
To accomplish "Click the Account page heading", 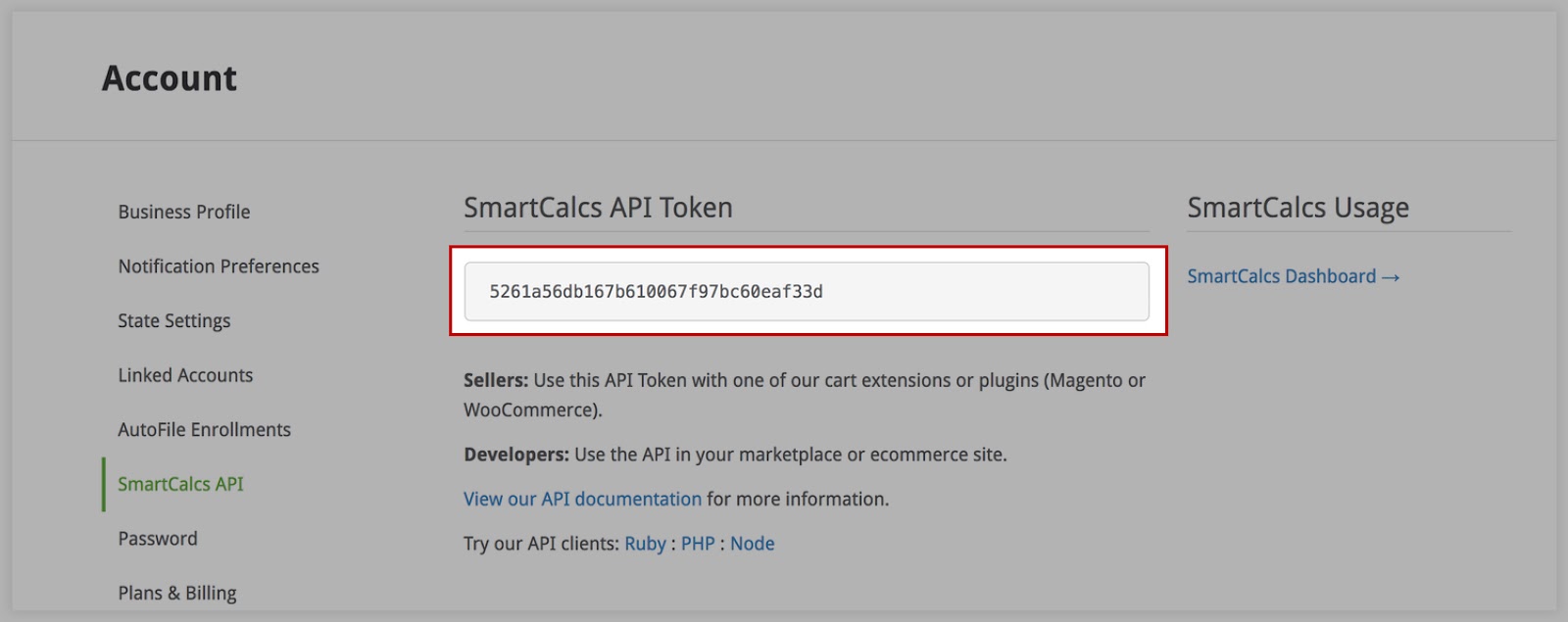I will point(170,78).
